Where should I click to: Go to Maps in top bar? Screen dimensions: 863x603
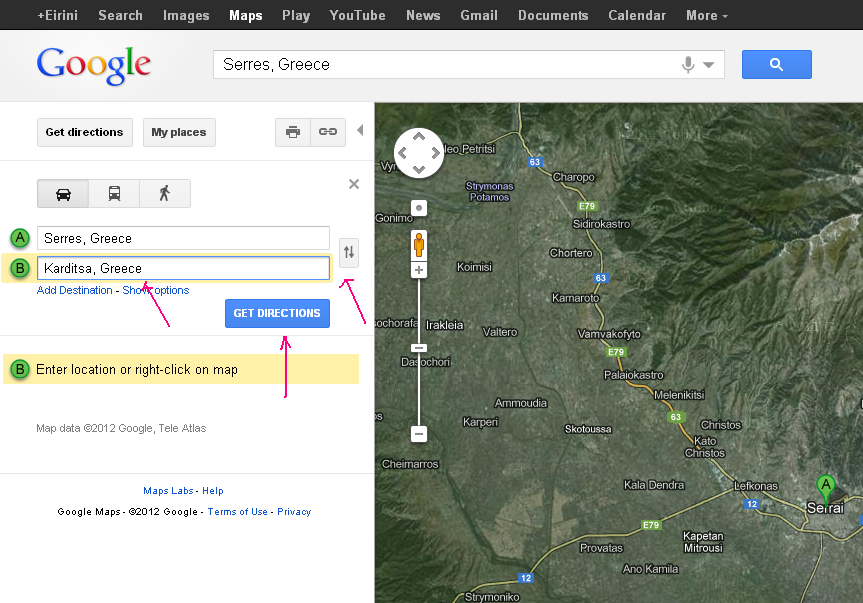245,15
